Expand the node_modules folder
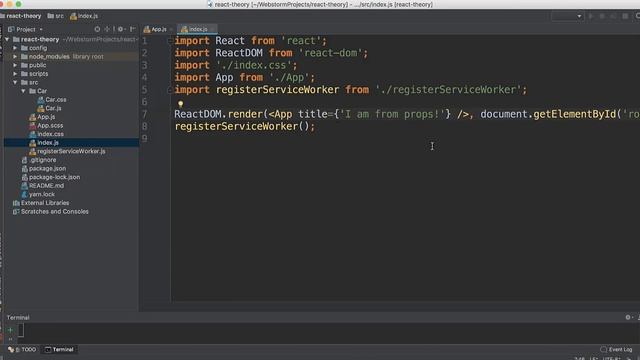Image resolution: width=640 pixels, height=360 pixels. (x=15, y=56)
